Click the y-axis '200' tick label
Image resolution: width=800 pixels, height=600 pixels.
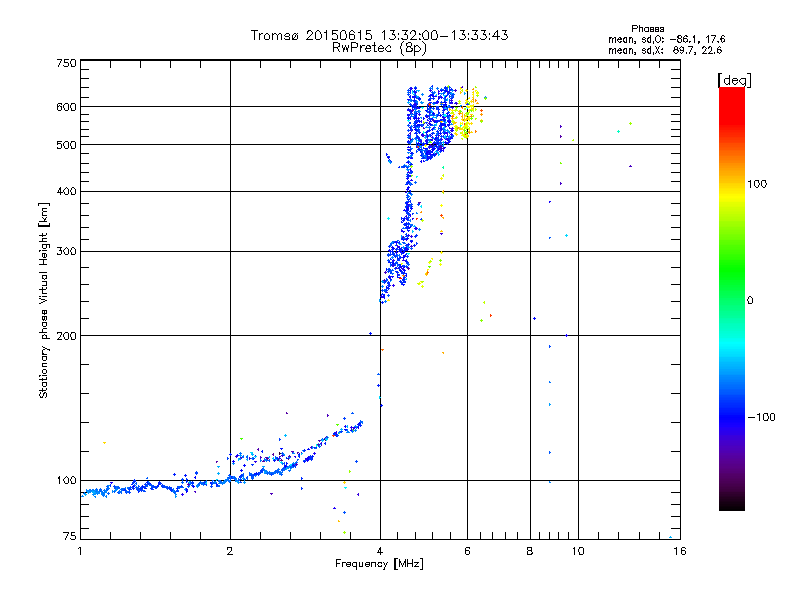(x=66, y=336)
